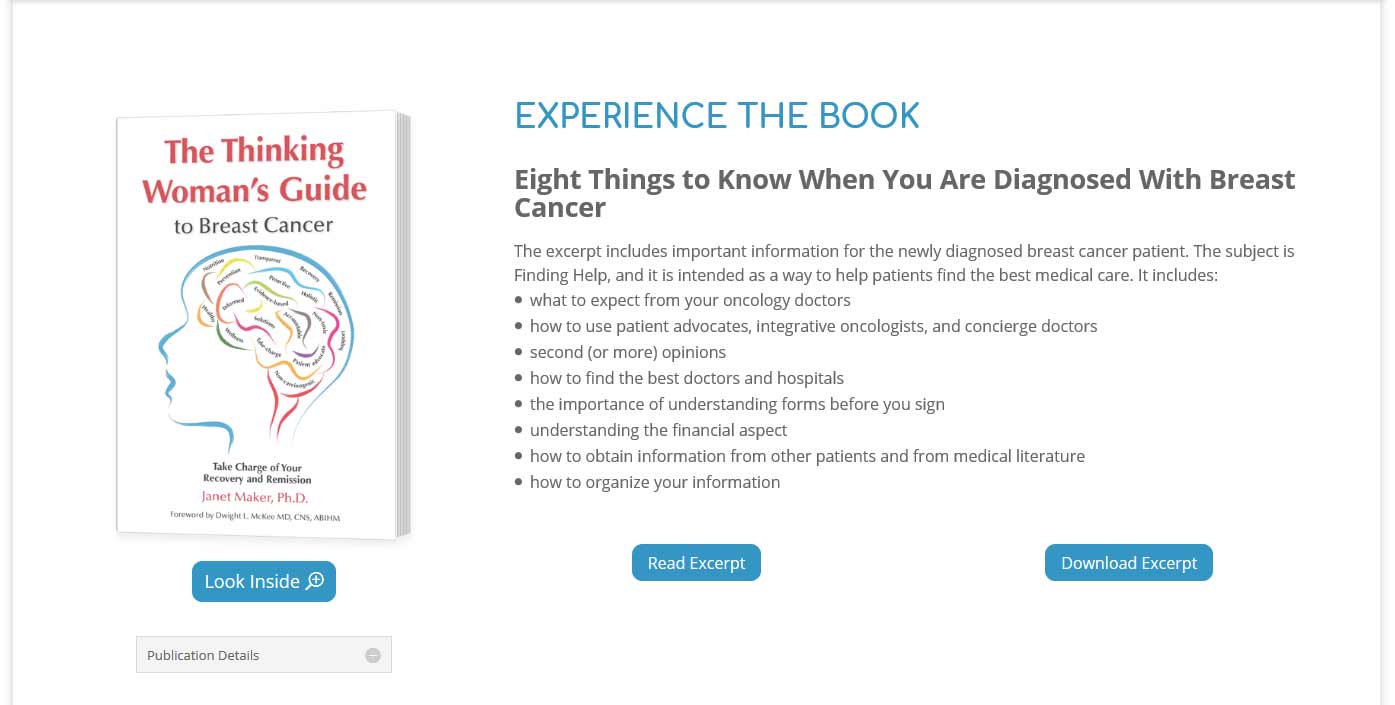
Task: Click the Experience the Book heading
Action: [716, 116]
